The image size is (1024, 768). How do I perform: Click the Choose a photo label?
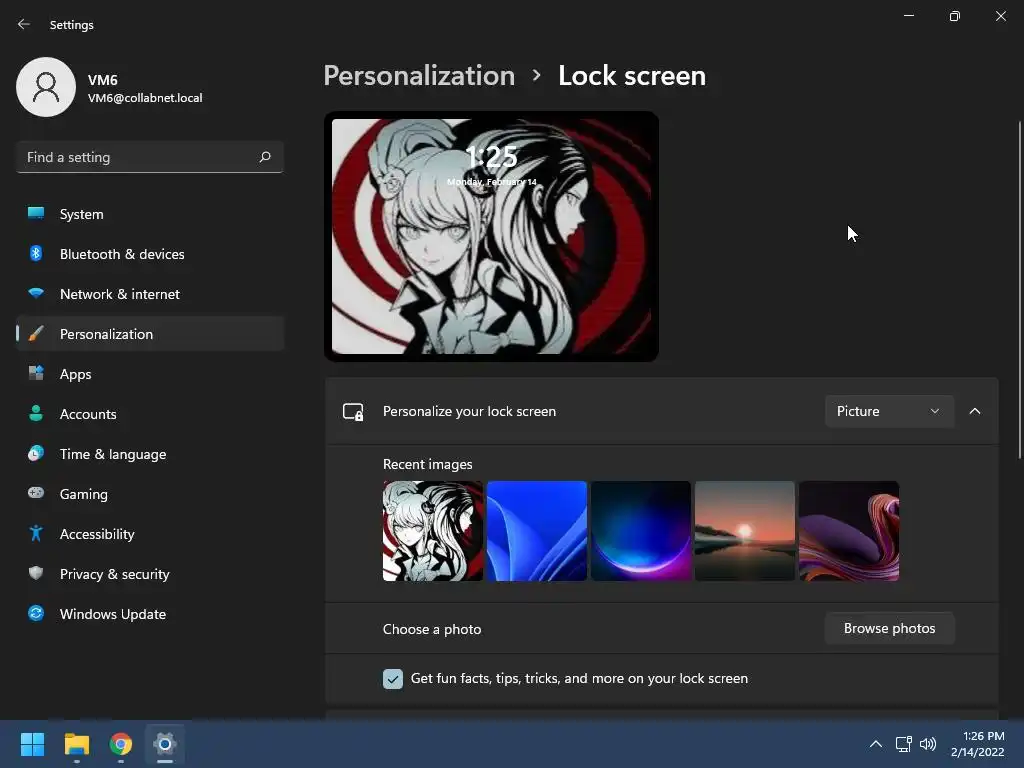click(432, 630)
